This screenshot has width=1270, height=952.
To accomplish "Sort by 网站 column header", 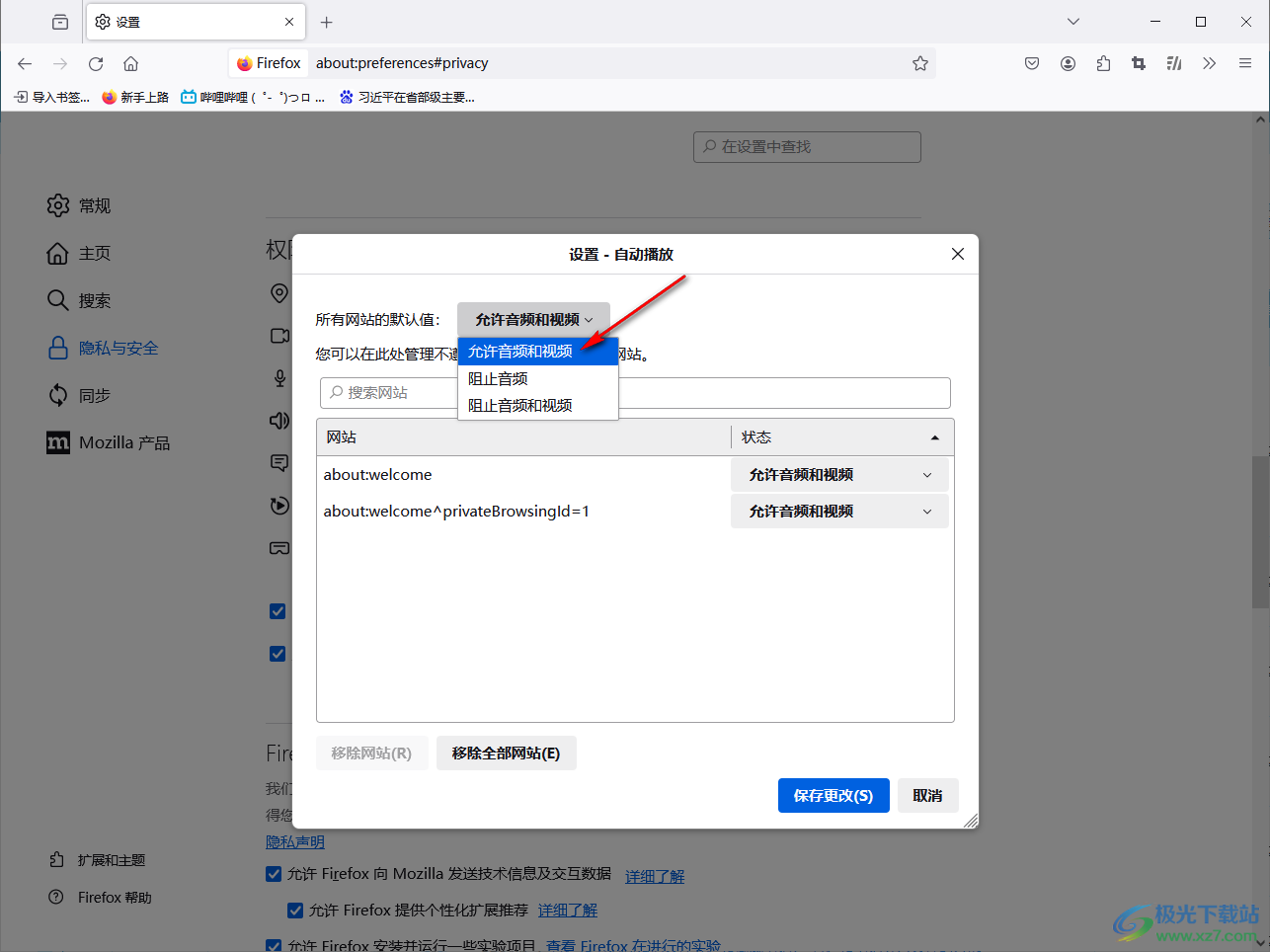I will (x=523, y=437).
